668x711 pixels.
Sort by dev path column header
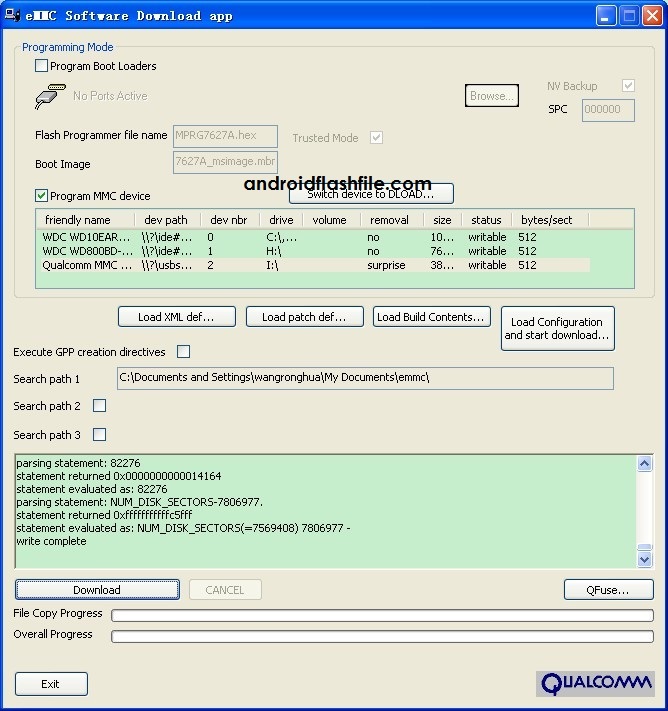tap(167, 220)
